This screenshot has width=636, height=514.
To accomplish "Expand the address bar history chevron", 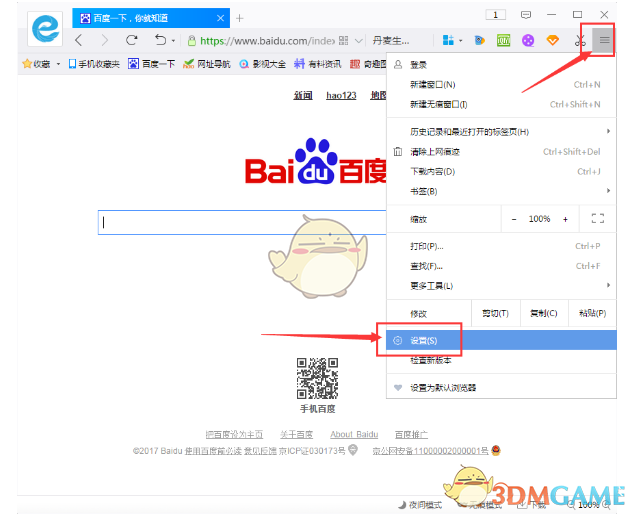I will pyautogui.click(x=359, y=41).
